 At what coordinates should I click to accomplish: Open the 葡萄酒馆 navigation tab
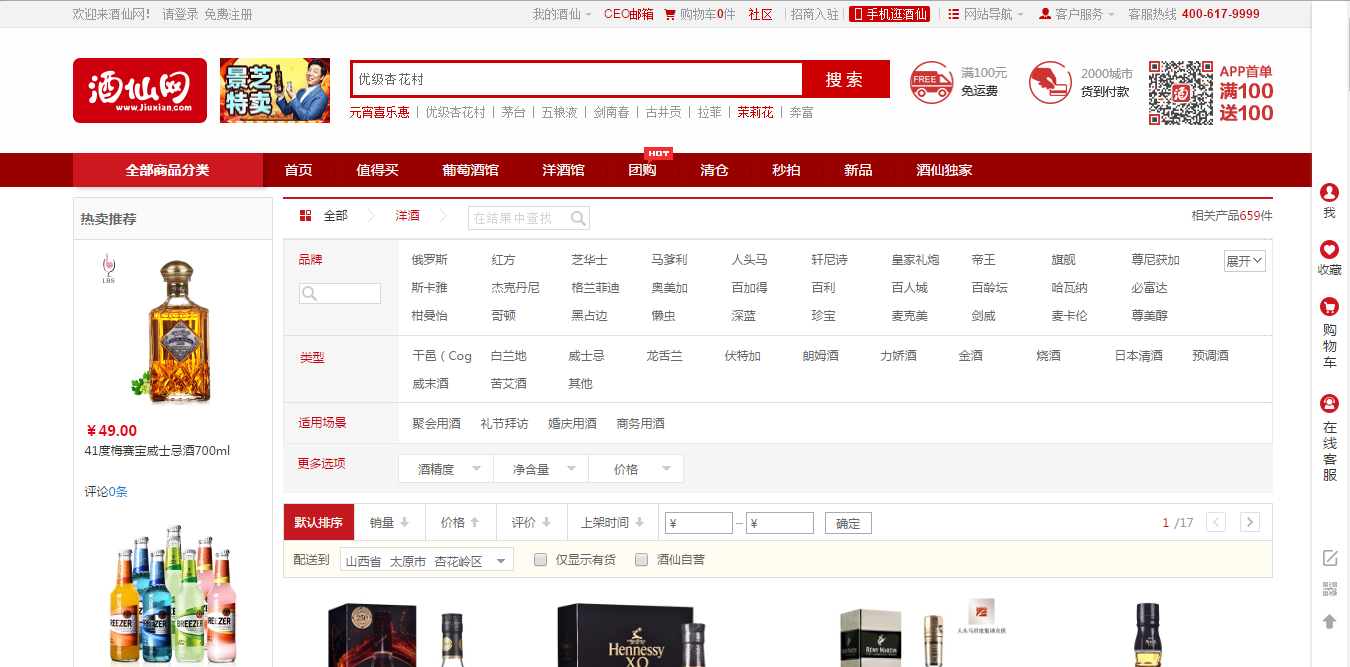[x=470, y=170]
